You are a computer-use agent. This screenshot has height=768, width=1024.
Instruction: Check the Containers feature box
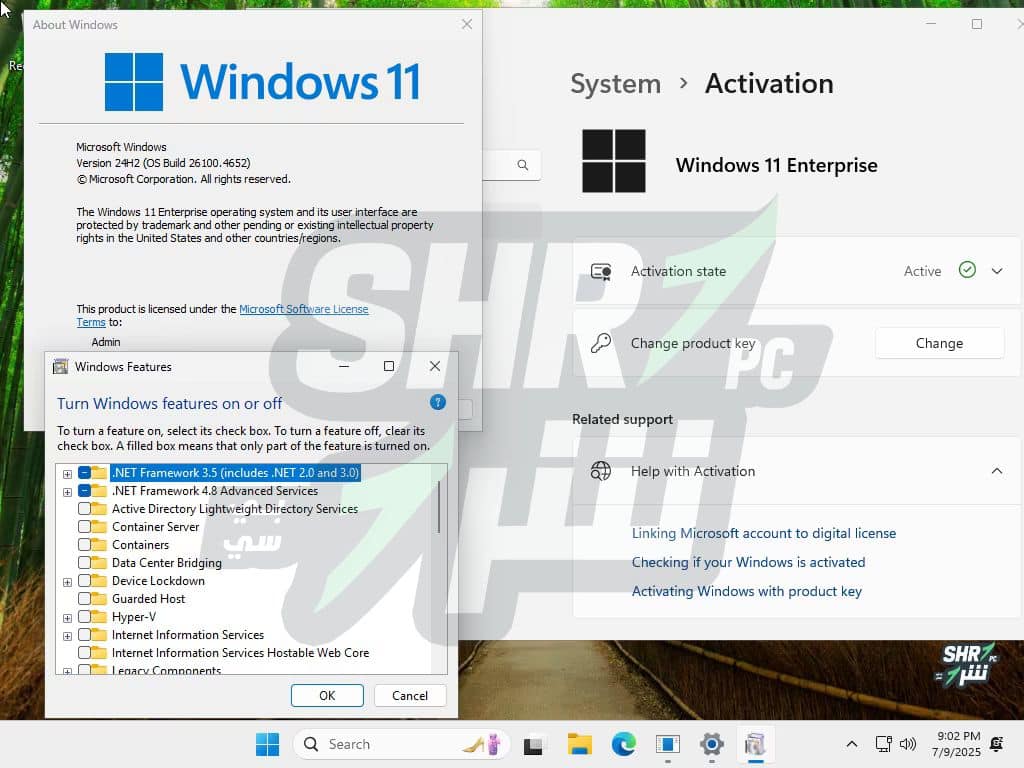tap(84, 545)
